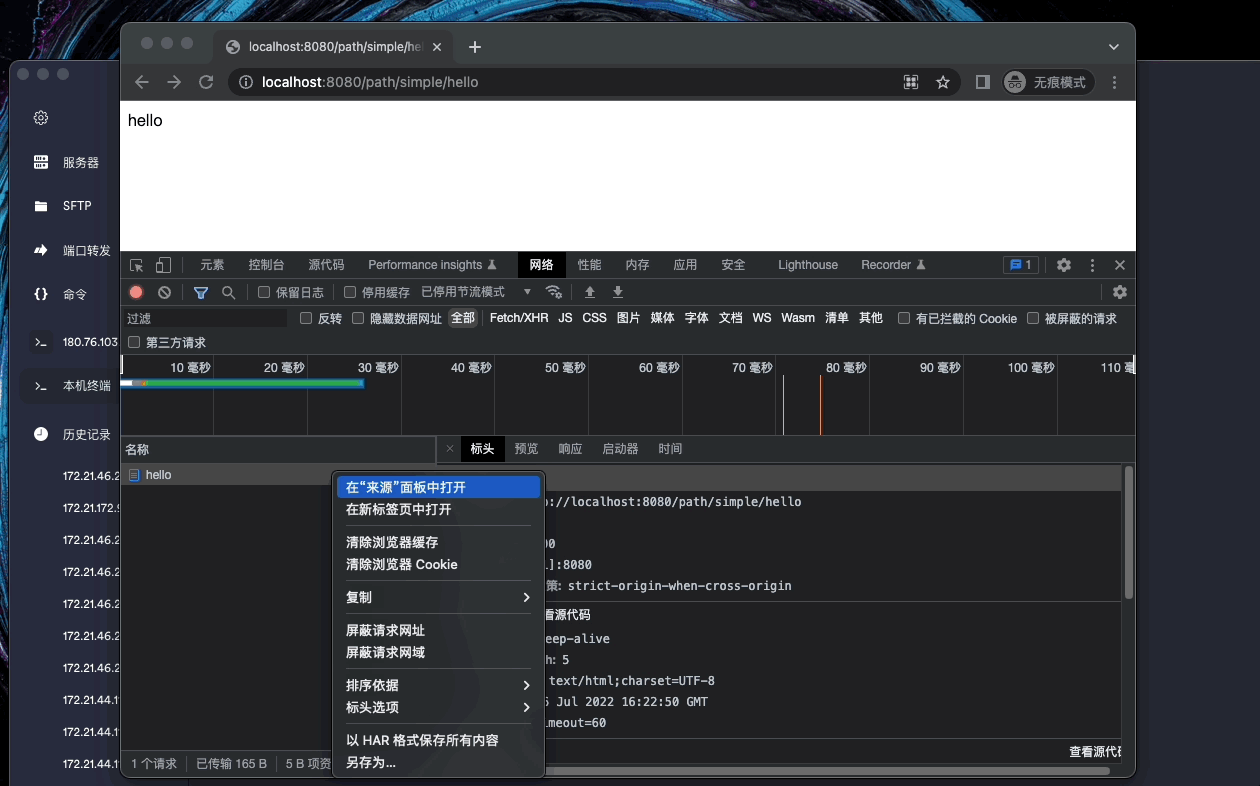
Task: Click the record network log button
Action: [136, 292]
